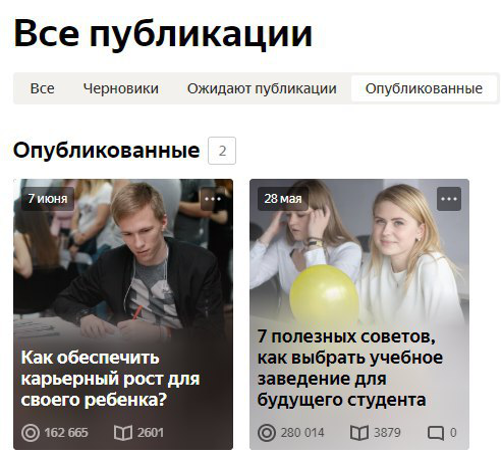Open article Как обеспечить карьерный рост
The width and height of the screenshot is (502, 461).
110,379
